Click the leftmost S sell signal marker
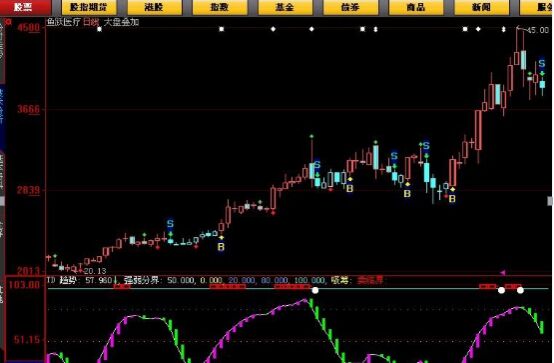Image resolution: width=554 pixels, height=363 pixels. (x=170, y=223)
